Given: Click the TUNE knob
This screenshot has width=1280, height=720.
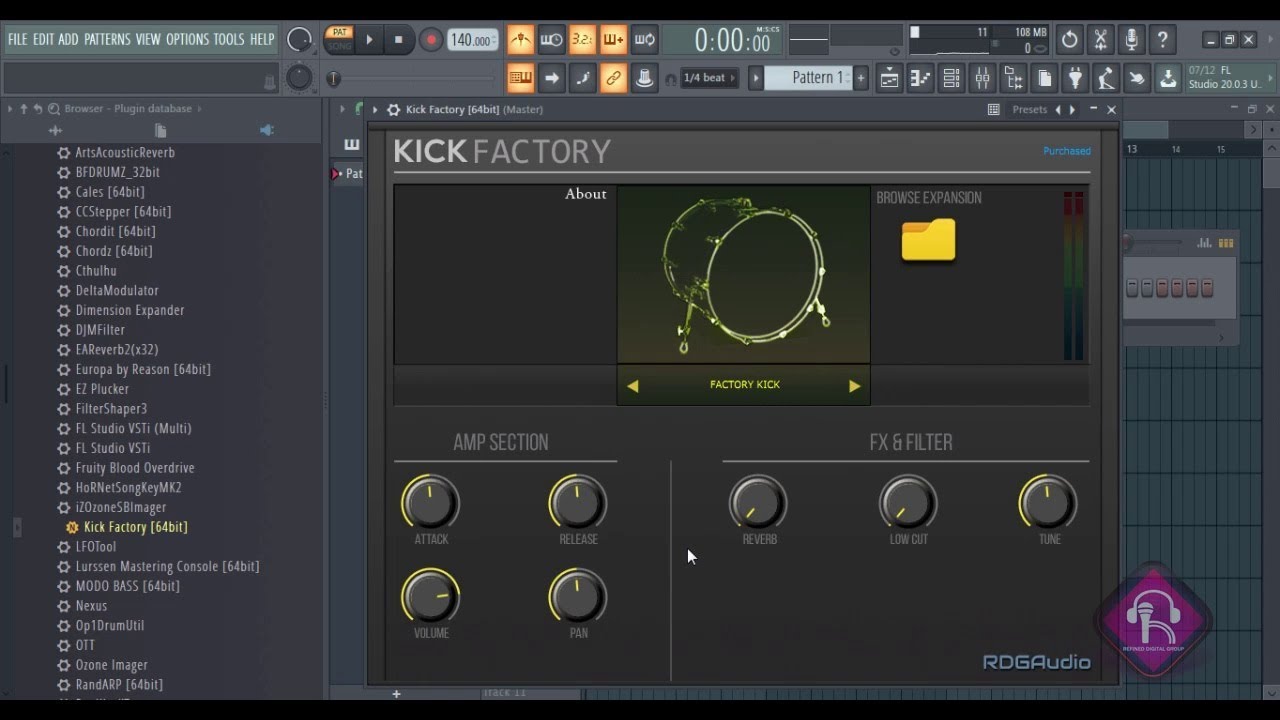Looking at the screenshot, I should [1048, 502].
